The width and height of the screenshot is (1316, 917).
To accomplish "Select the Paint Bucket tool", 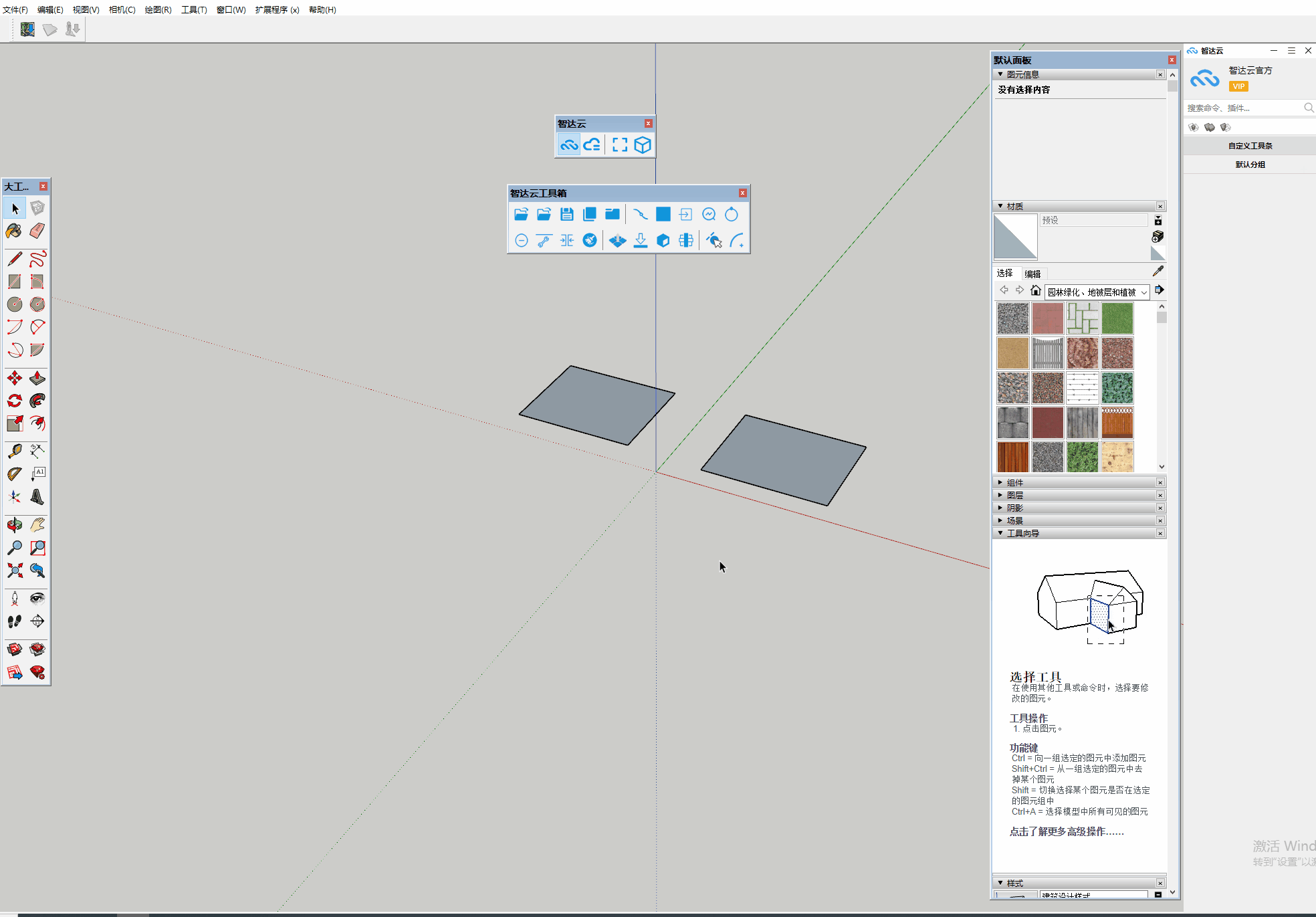I will tap(14, 231).
